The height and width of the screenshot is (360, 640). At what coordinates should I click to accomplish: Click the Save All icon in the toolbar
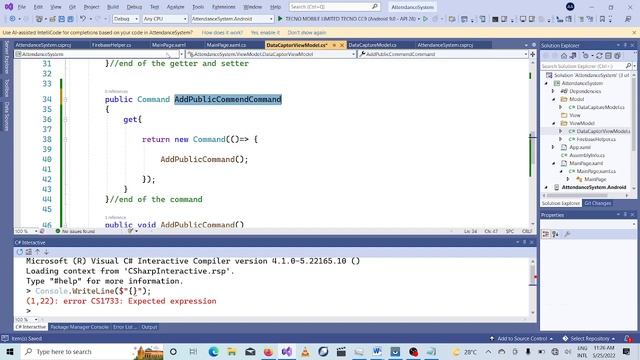click(x=70, y=19)
